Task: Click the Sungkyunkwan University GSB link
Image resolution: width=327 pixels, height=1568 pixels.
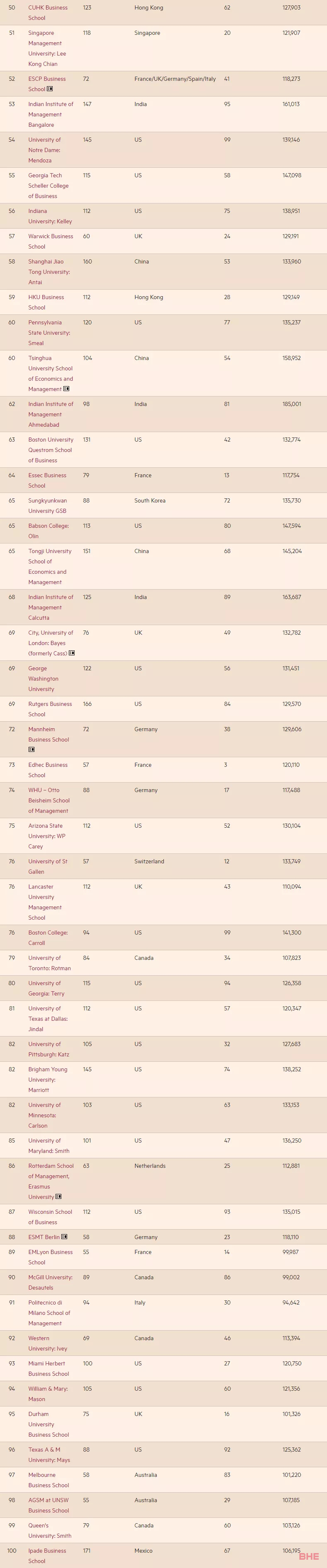Action: [x=48, y=505]
